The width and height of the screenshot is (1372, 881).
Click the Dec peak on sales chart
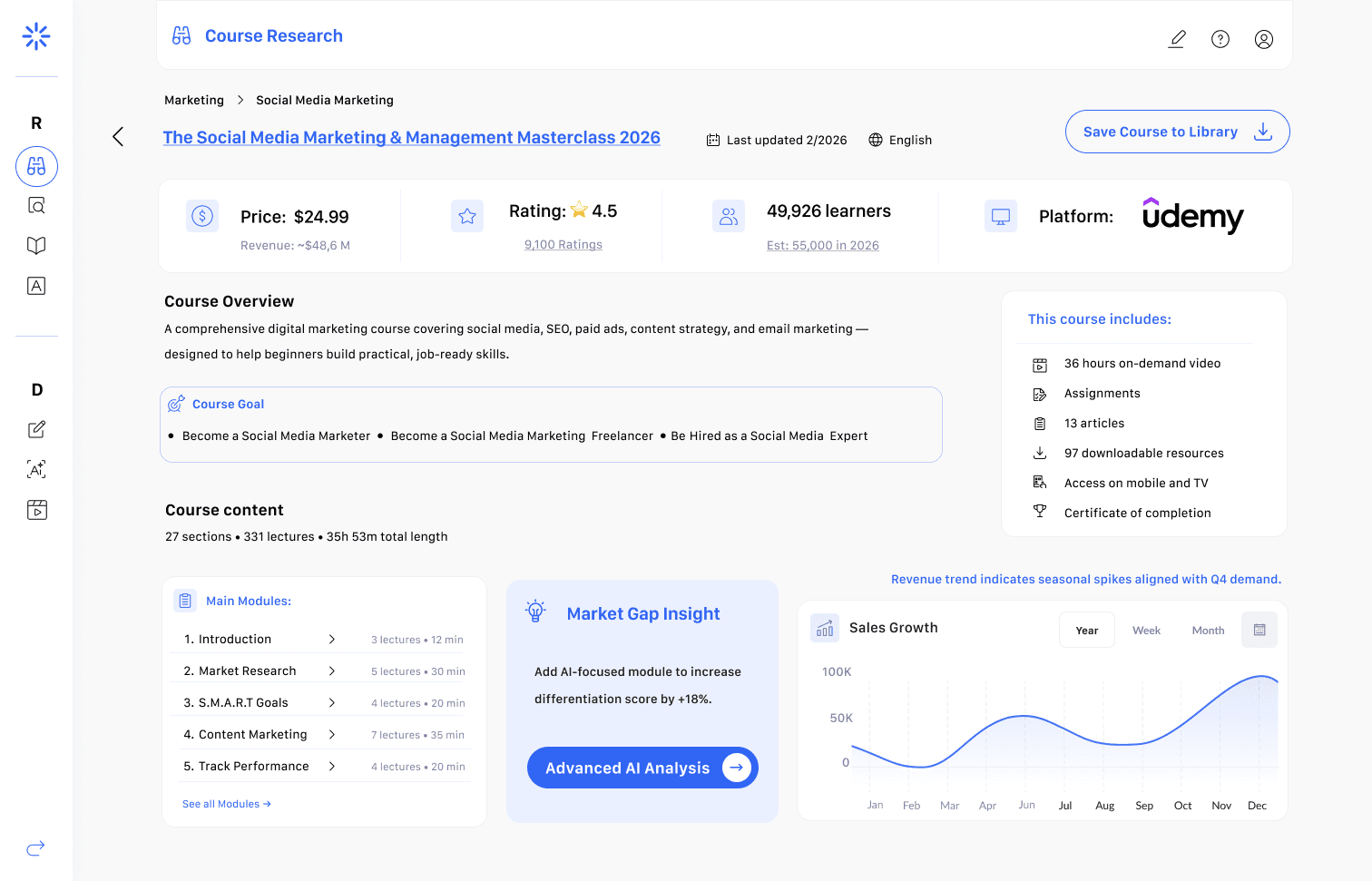pos(1261,676)
